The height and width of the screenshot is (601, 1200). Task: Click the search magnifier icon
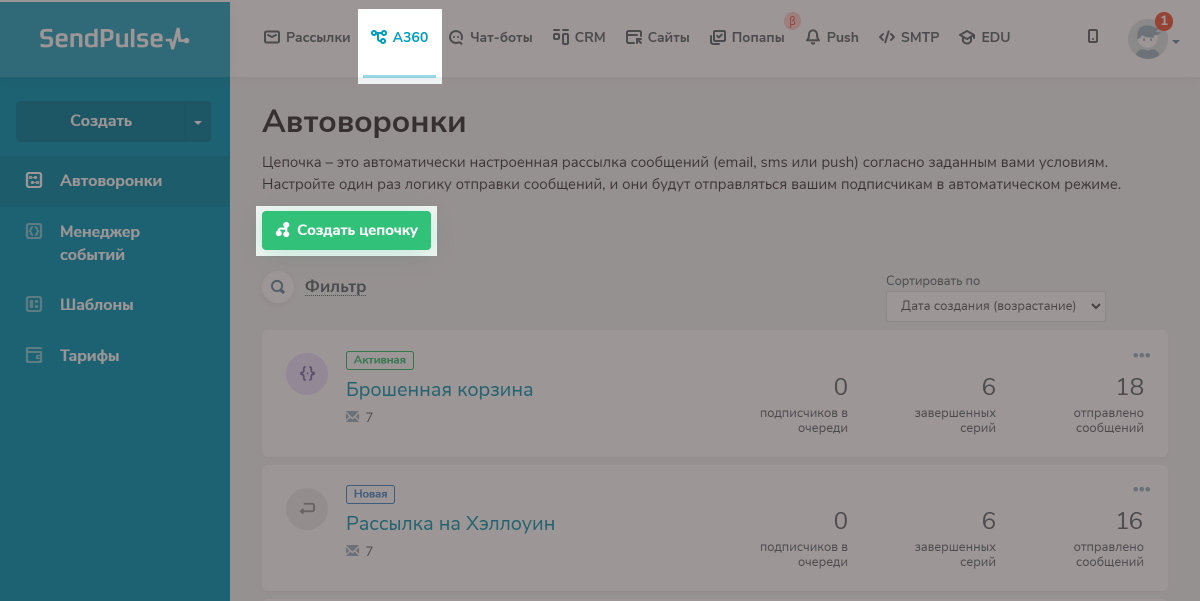(x=277, y=287)
